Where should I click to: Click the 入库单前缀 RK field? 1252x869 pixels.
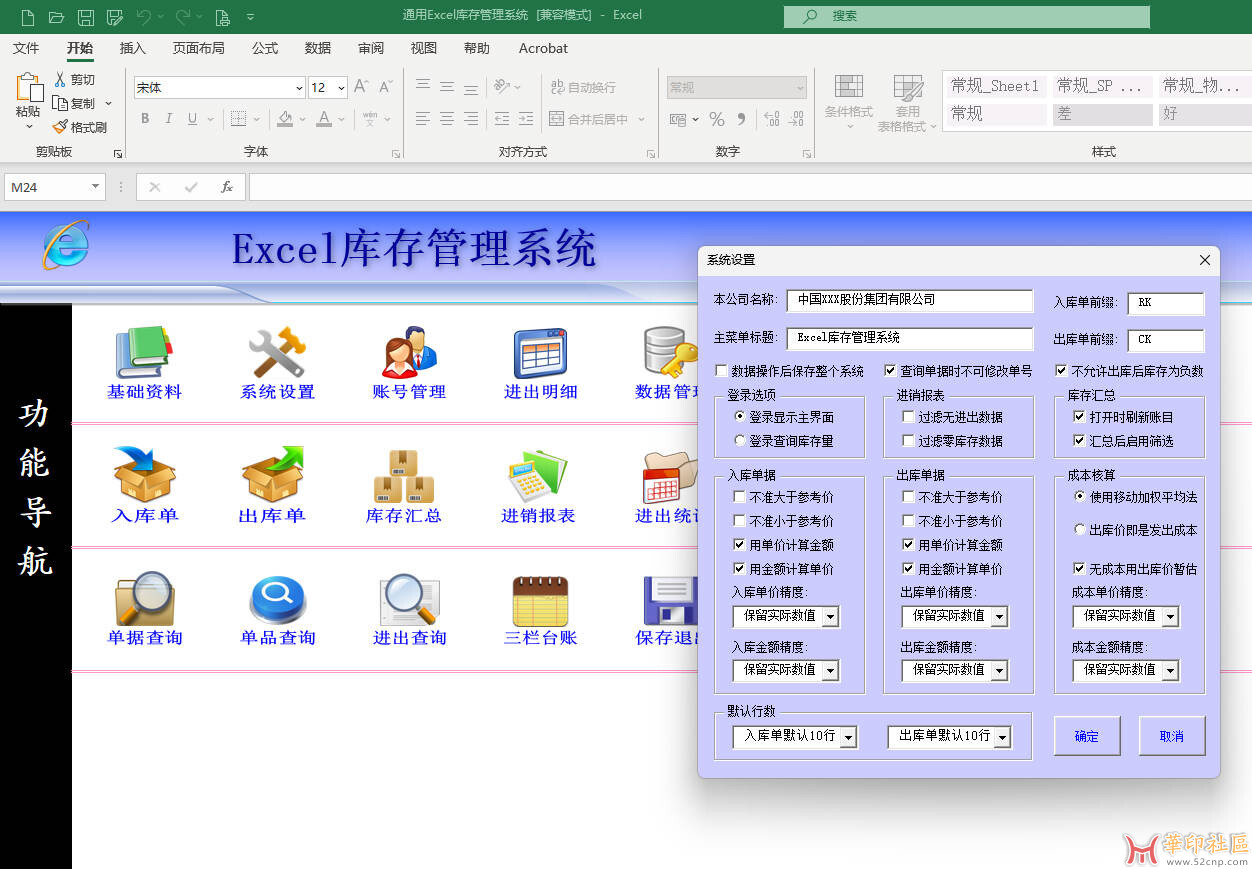click(x=1166, y=302)
